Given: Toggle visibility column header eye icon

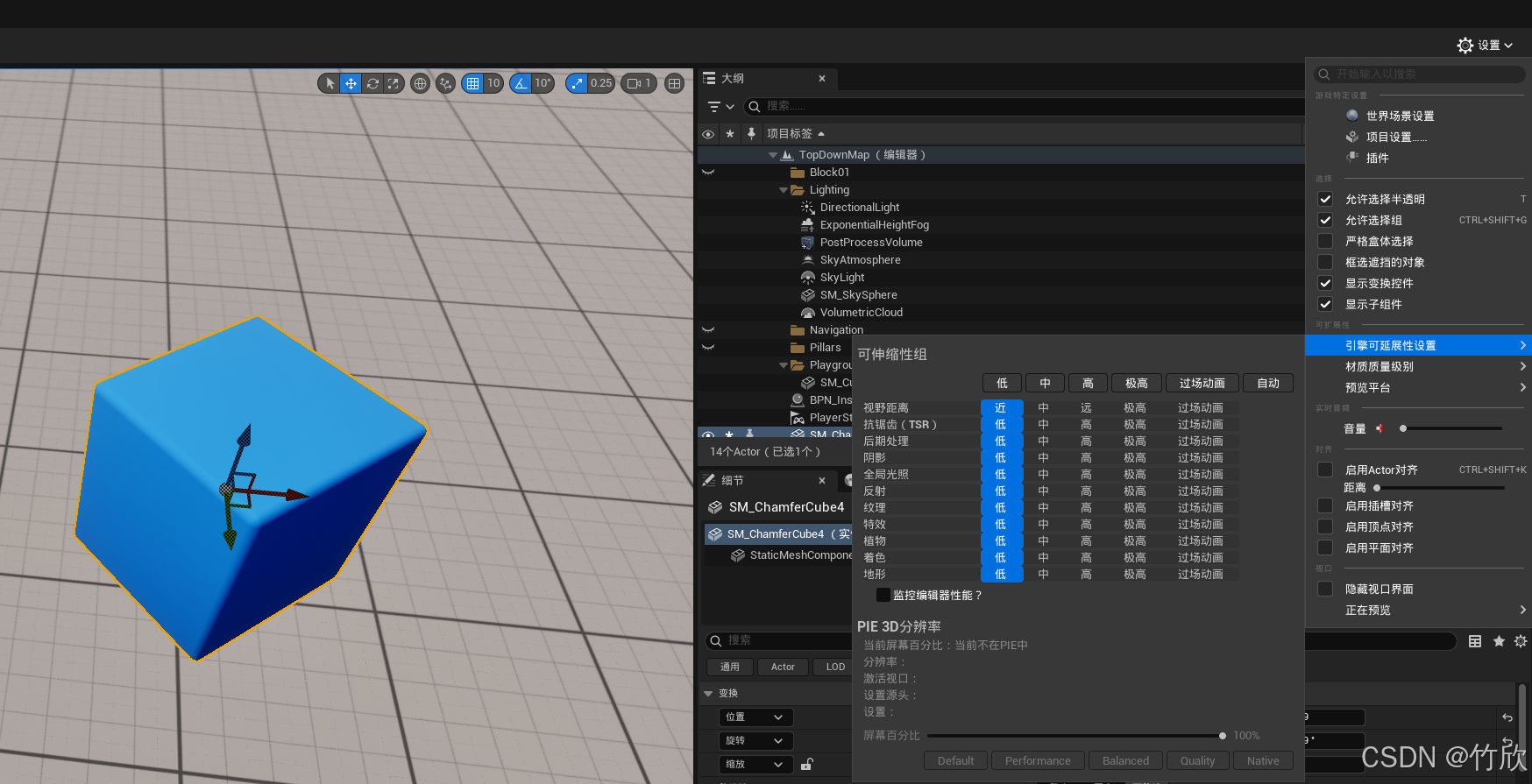Looking at the screenshot, I should (x=708, y=134).
